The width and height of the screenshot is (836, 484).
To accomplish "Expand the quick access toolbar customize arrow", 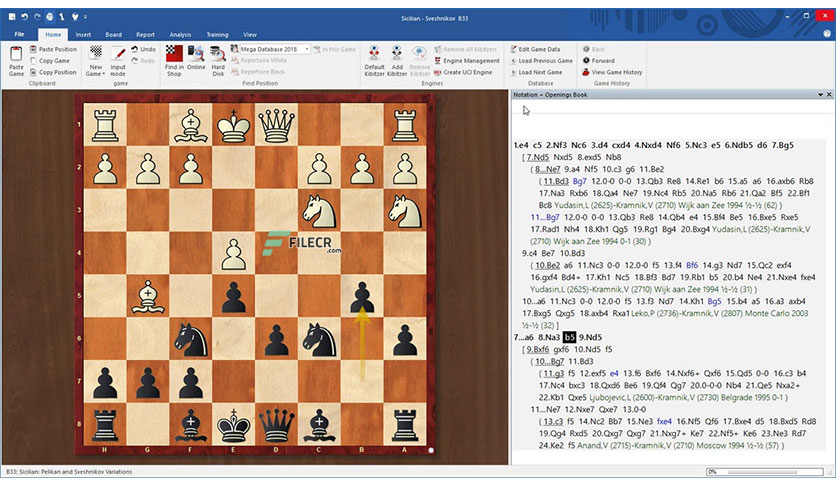I will pos(85,17).
